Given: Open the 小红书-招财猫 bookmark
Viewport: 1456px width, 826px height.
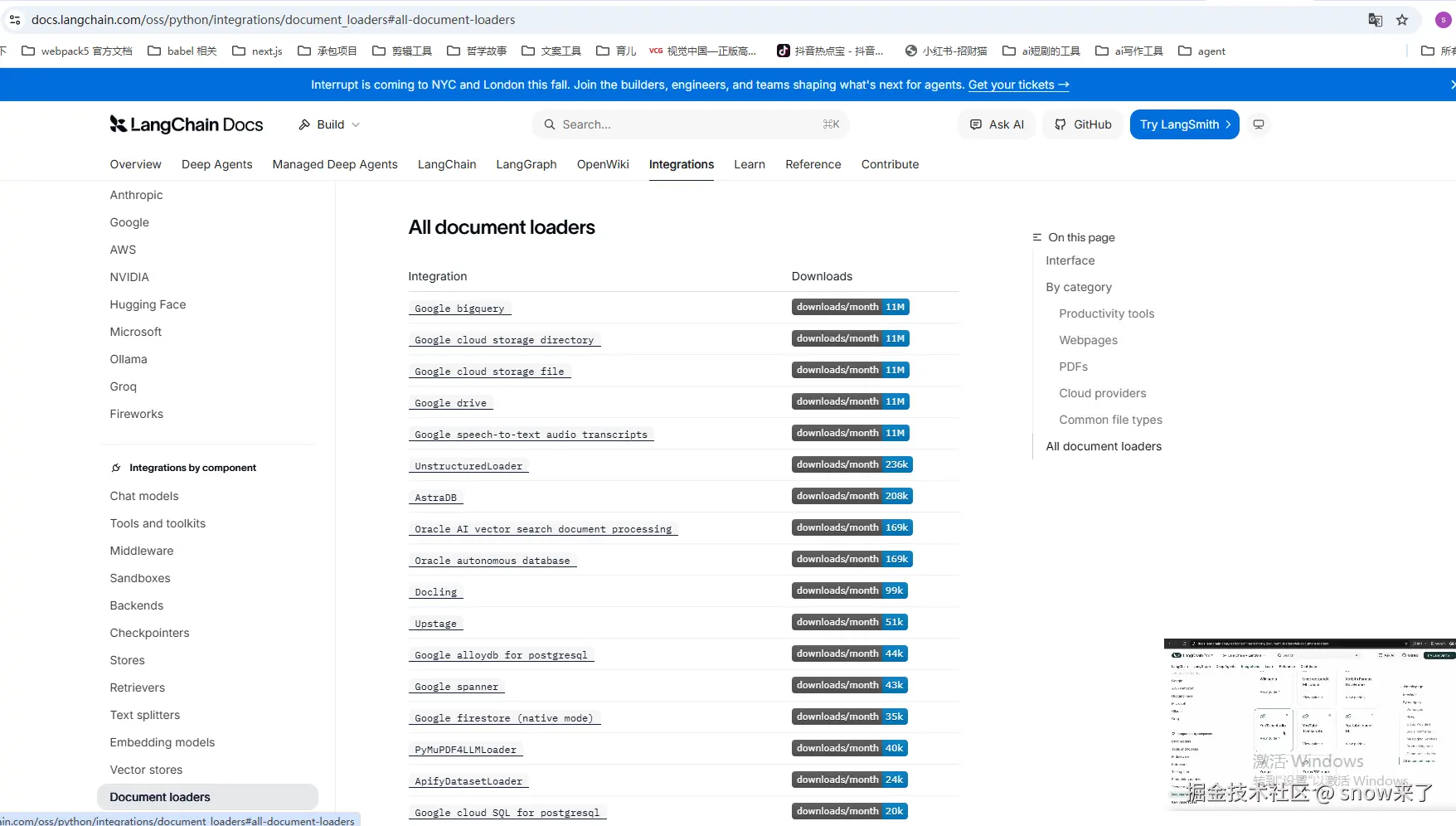Looking at the screenshot, I should pos(946,51).
